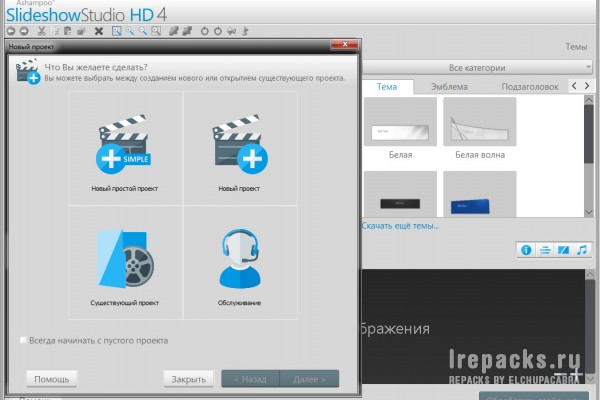Screen dimensions: 600x400
Task: Click the text alignment lines icon
Action: pyautogui.click(x=545, y=250)
